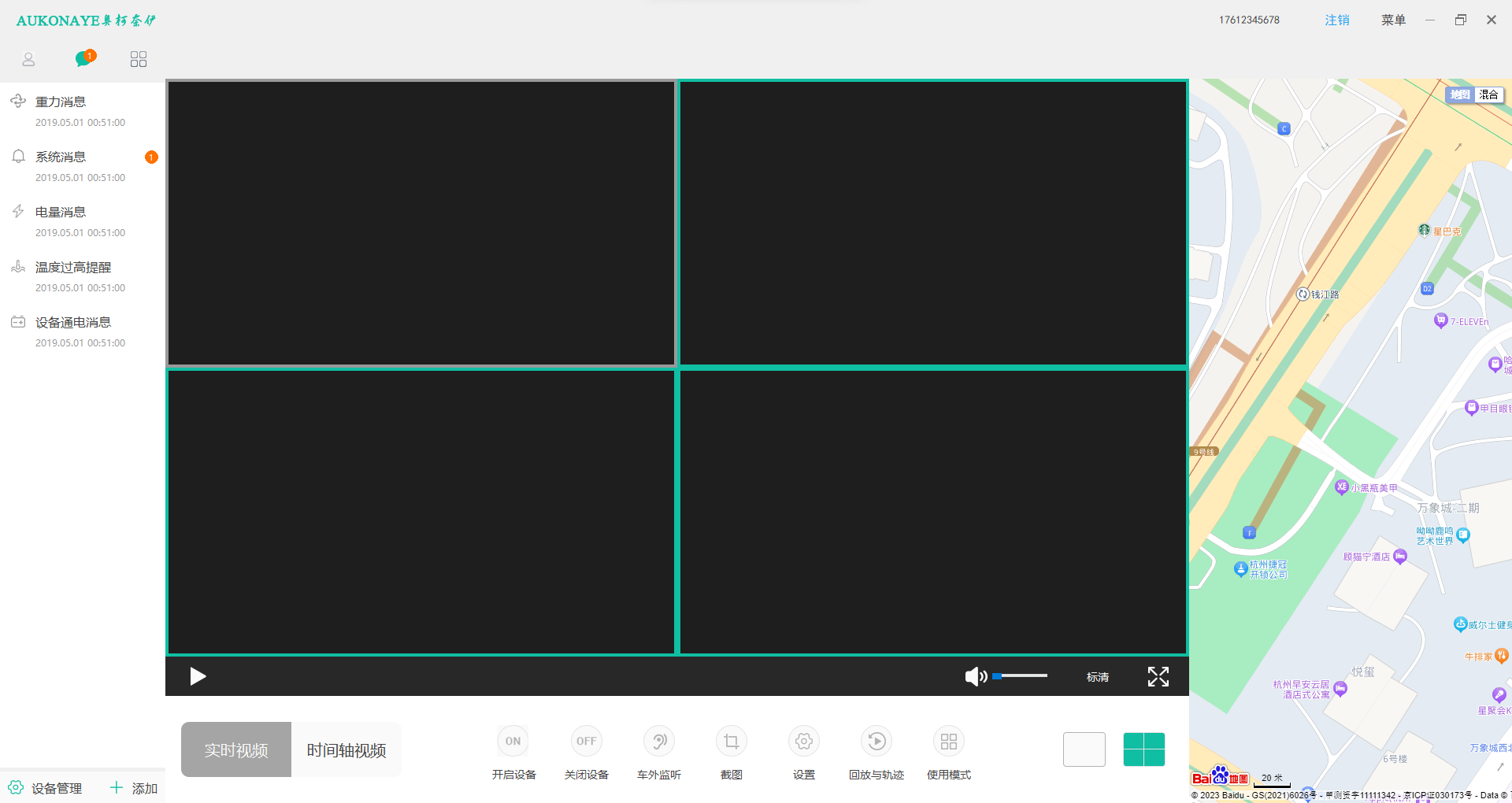Click the device power-on icon

click(x=18, y=321)
